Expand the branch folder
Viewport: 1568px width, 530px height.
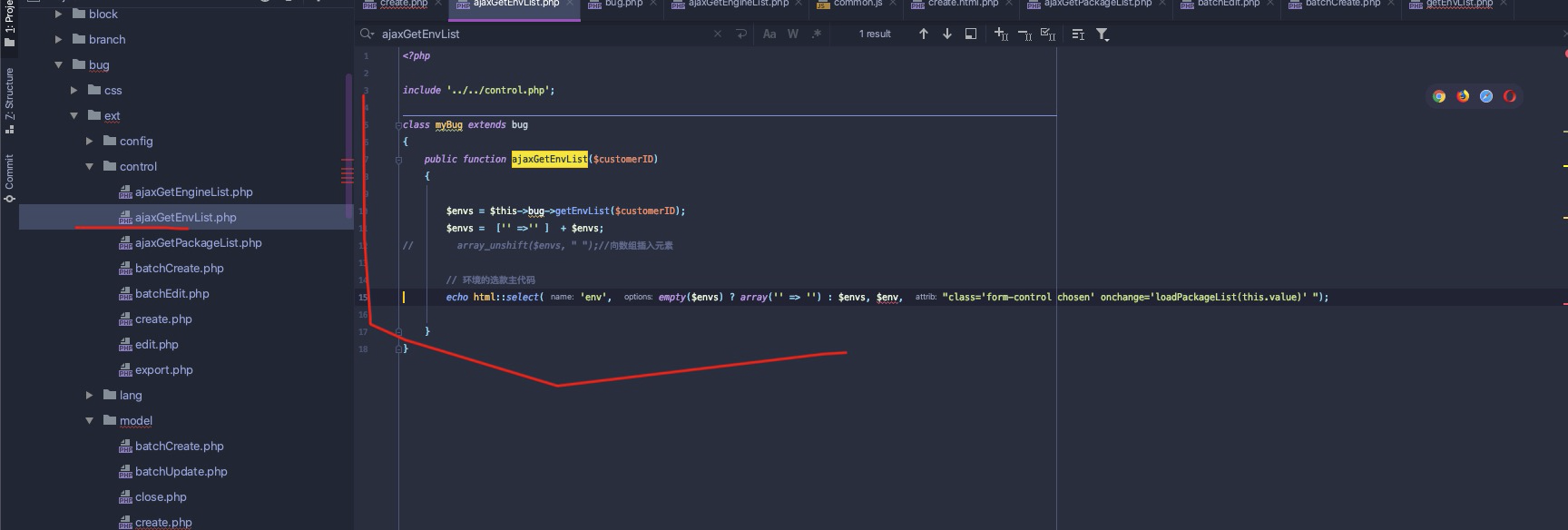click(x=59, y=39)
